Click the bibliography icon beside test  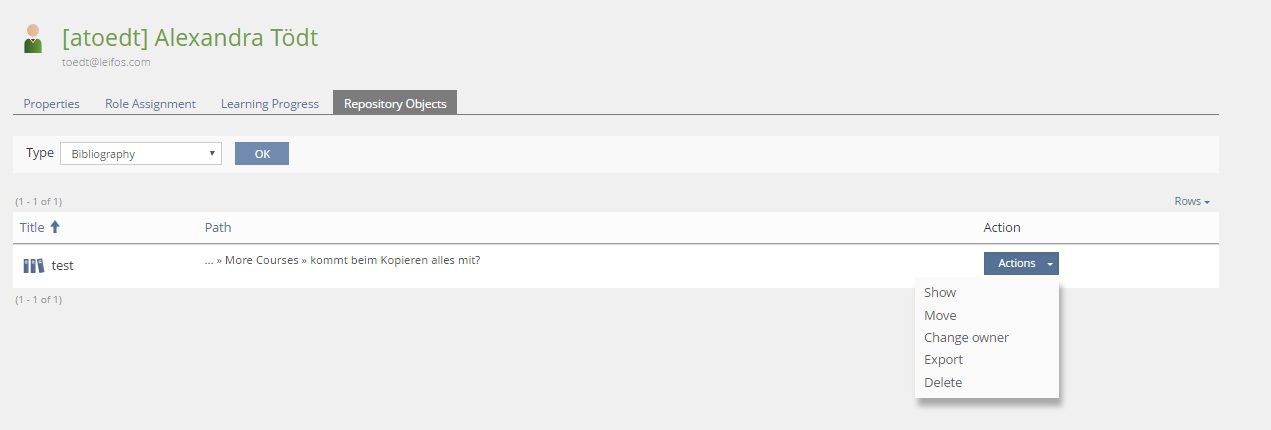34,266
